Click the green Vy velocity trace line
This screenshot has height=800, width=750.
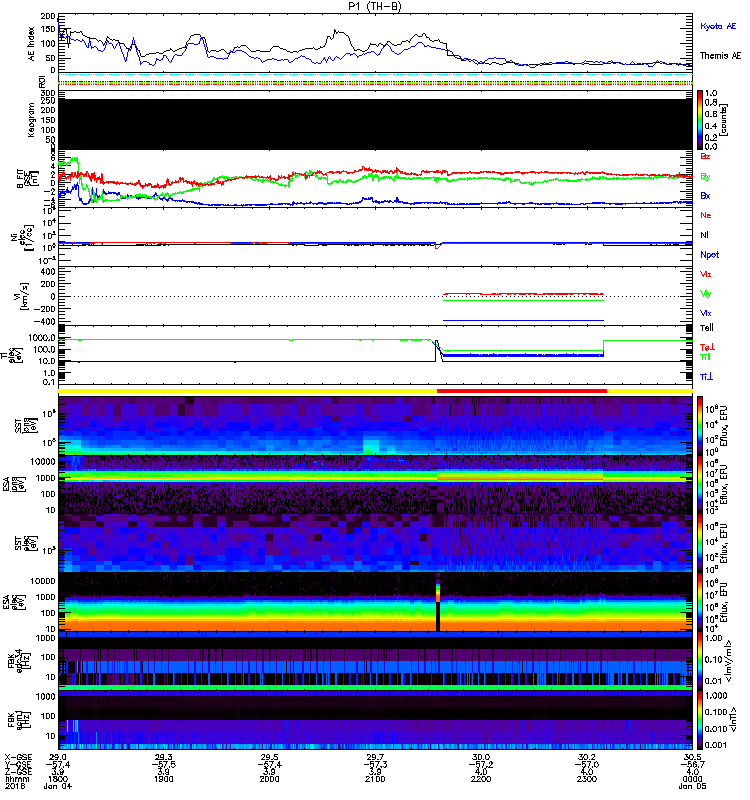(523, 301)
